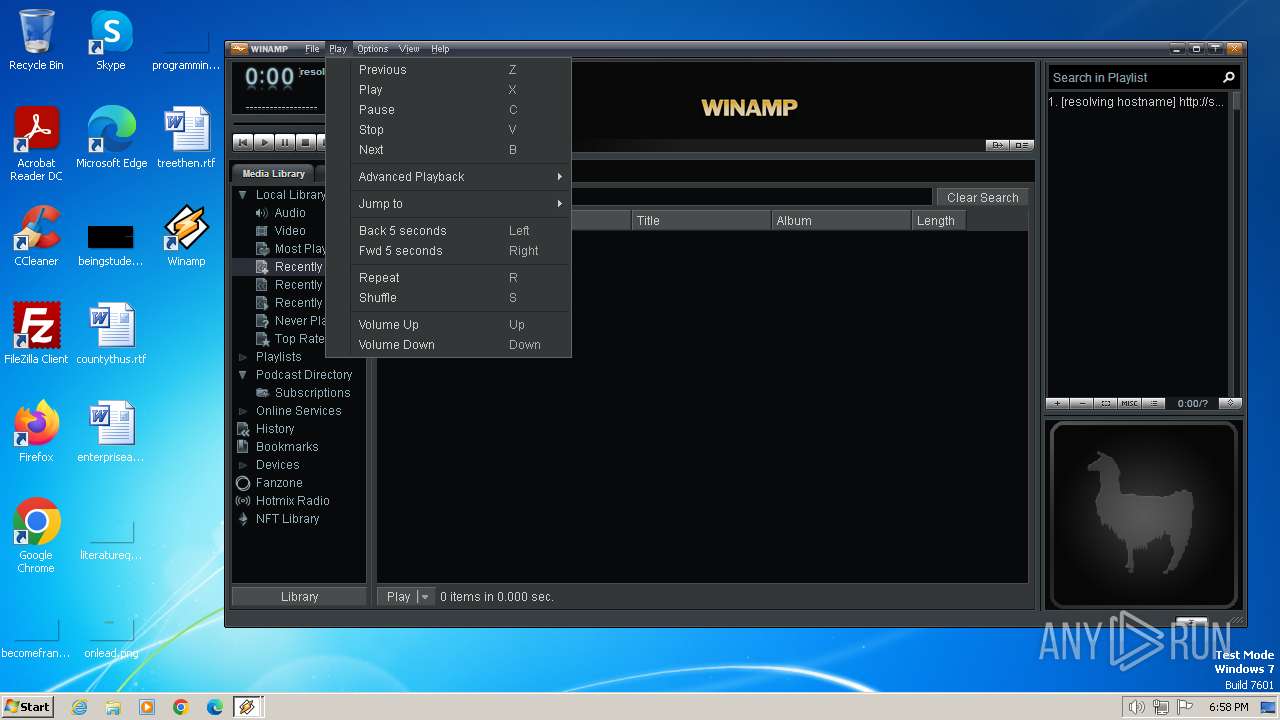
Task: Click the Video film icon in Local Library
Action: click(x=262, y=231)
